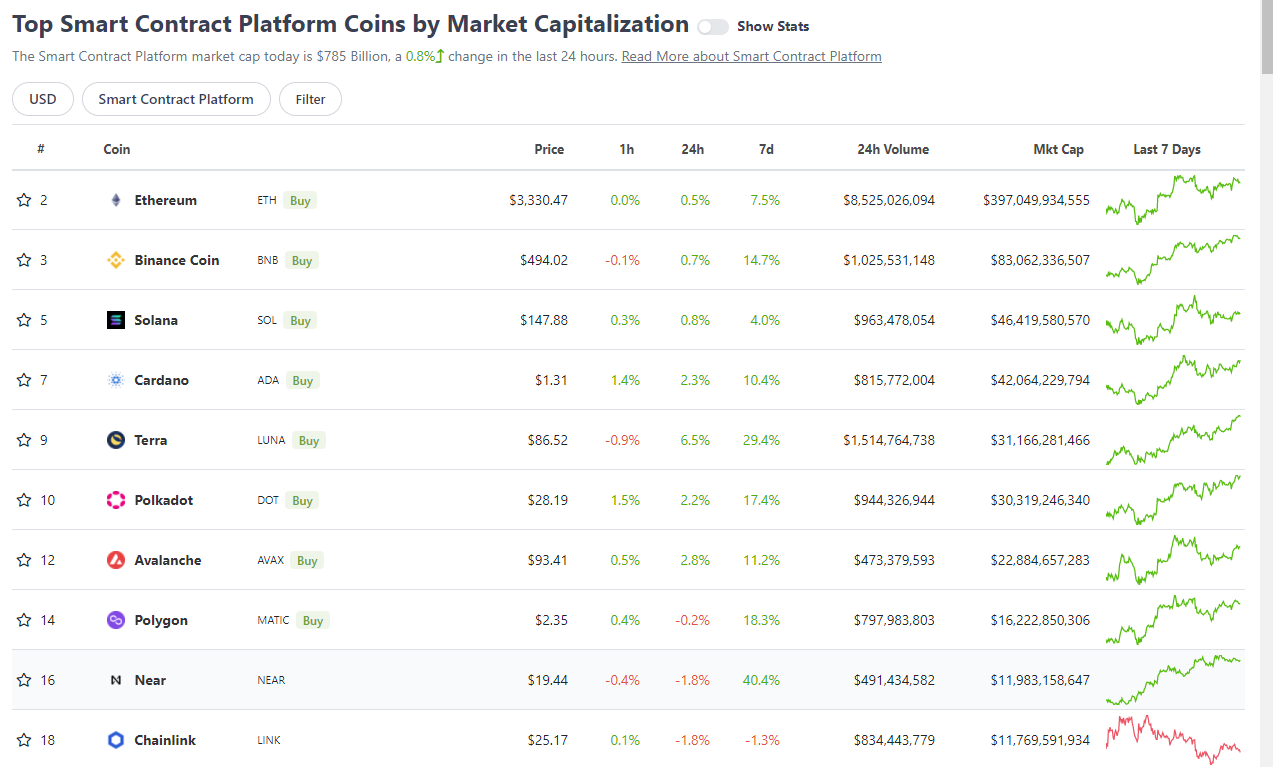This screenshot has height=767, width=1273.
Task: Click the Chainlink logo icon
Action: point(116,740)
